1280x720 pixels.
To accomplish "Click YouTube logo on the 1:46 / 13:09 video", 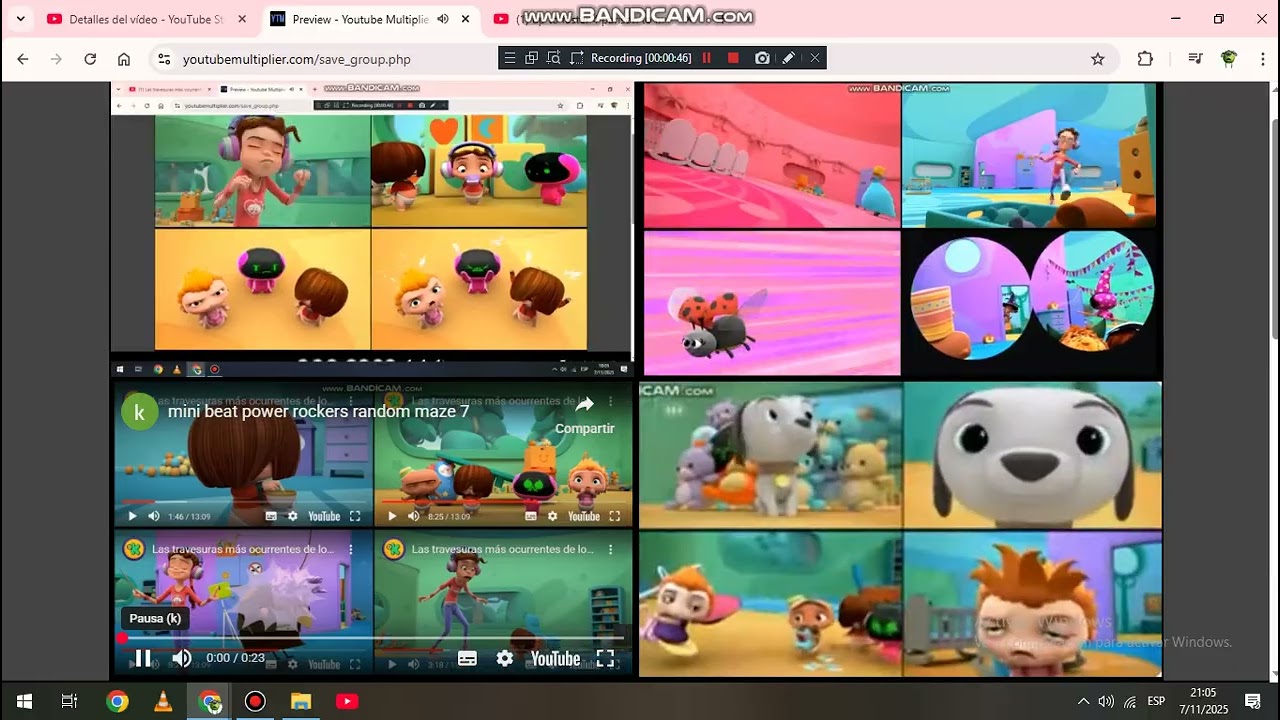I will tap(324, 516).
